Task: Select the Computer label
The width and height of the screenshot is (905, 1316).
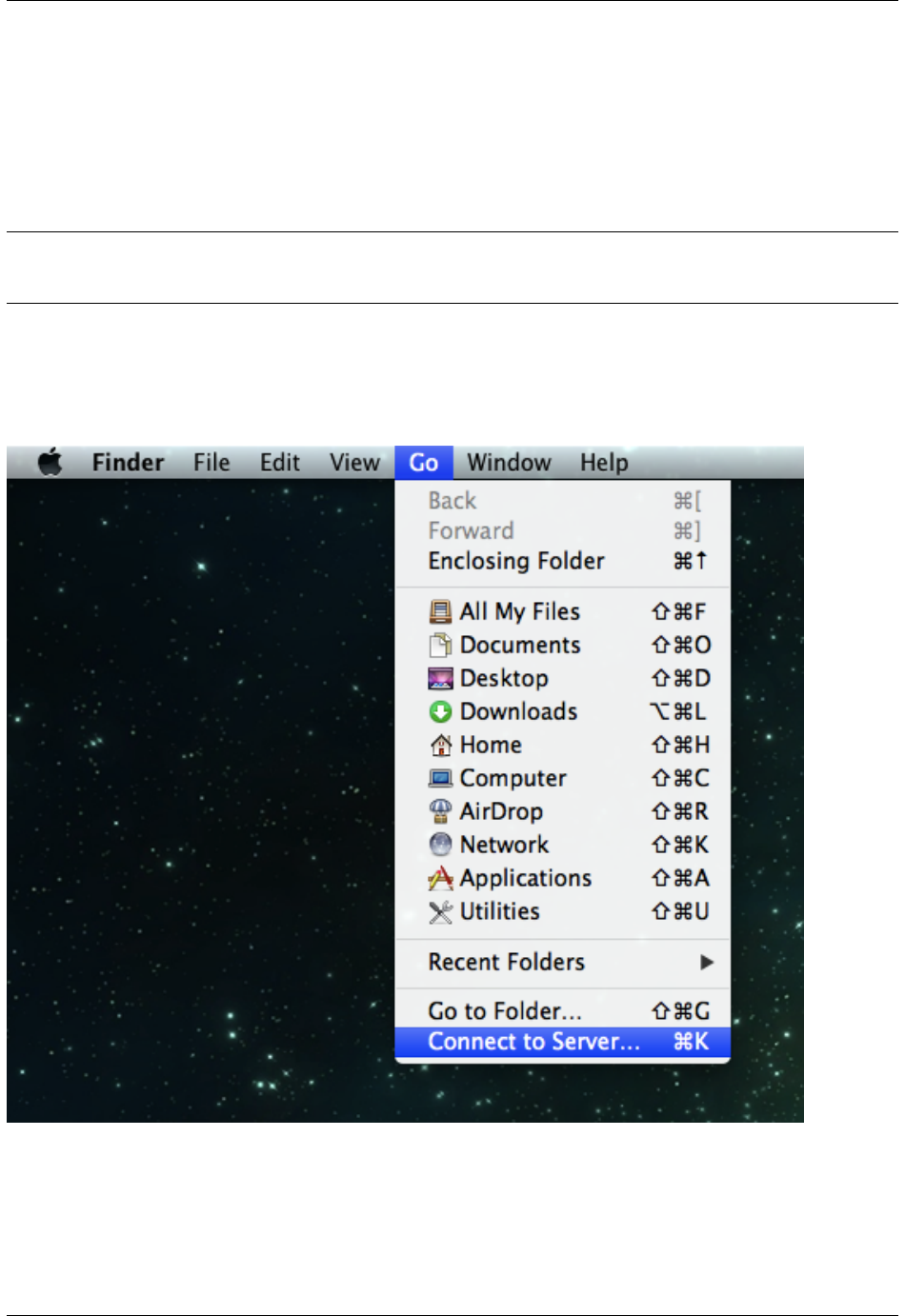Action: (x=513, y=779)
